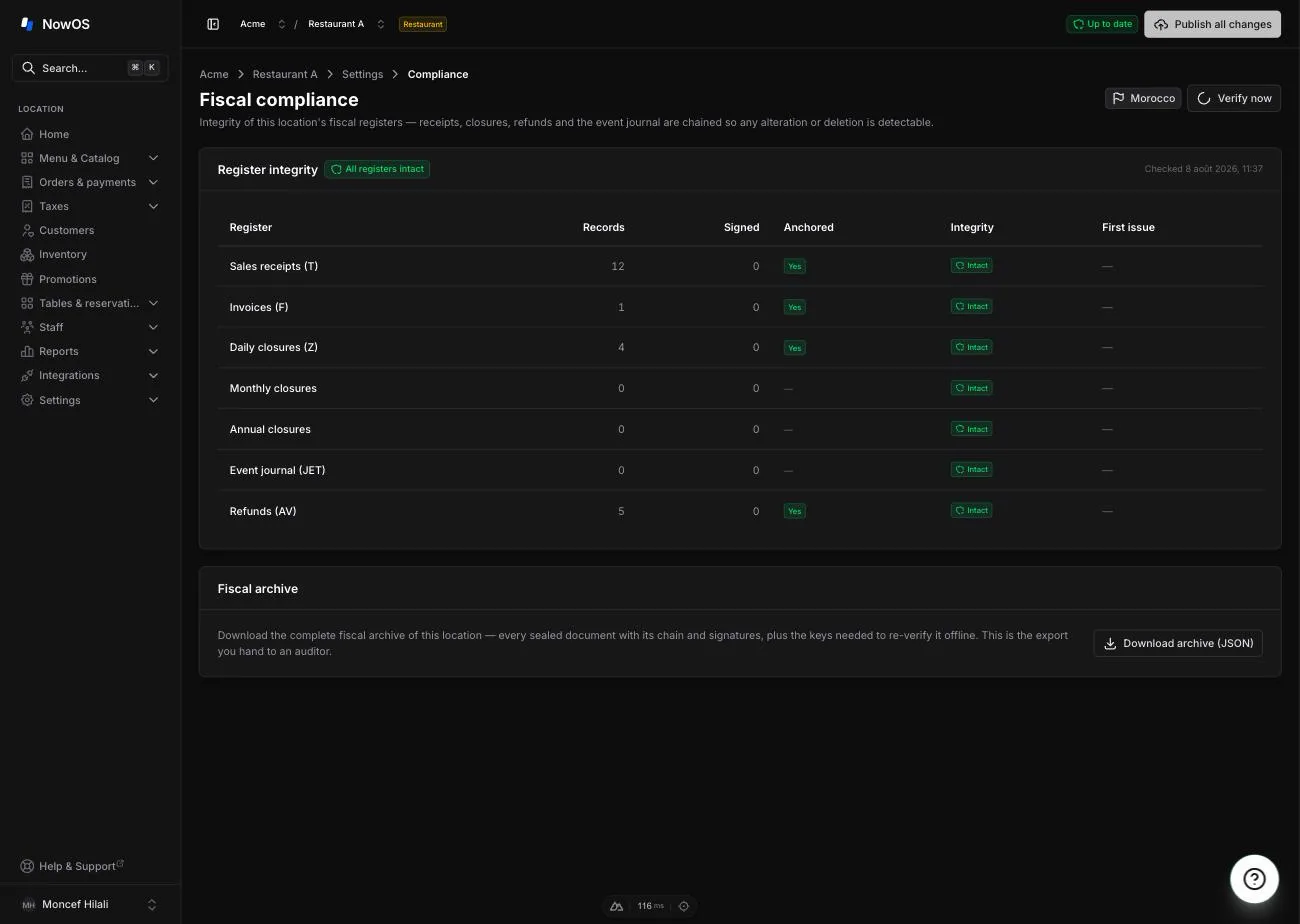The height and width of the screenshot is (924, 1300).
Task: Select the Refunds (AV) row
Action: 740,511
